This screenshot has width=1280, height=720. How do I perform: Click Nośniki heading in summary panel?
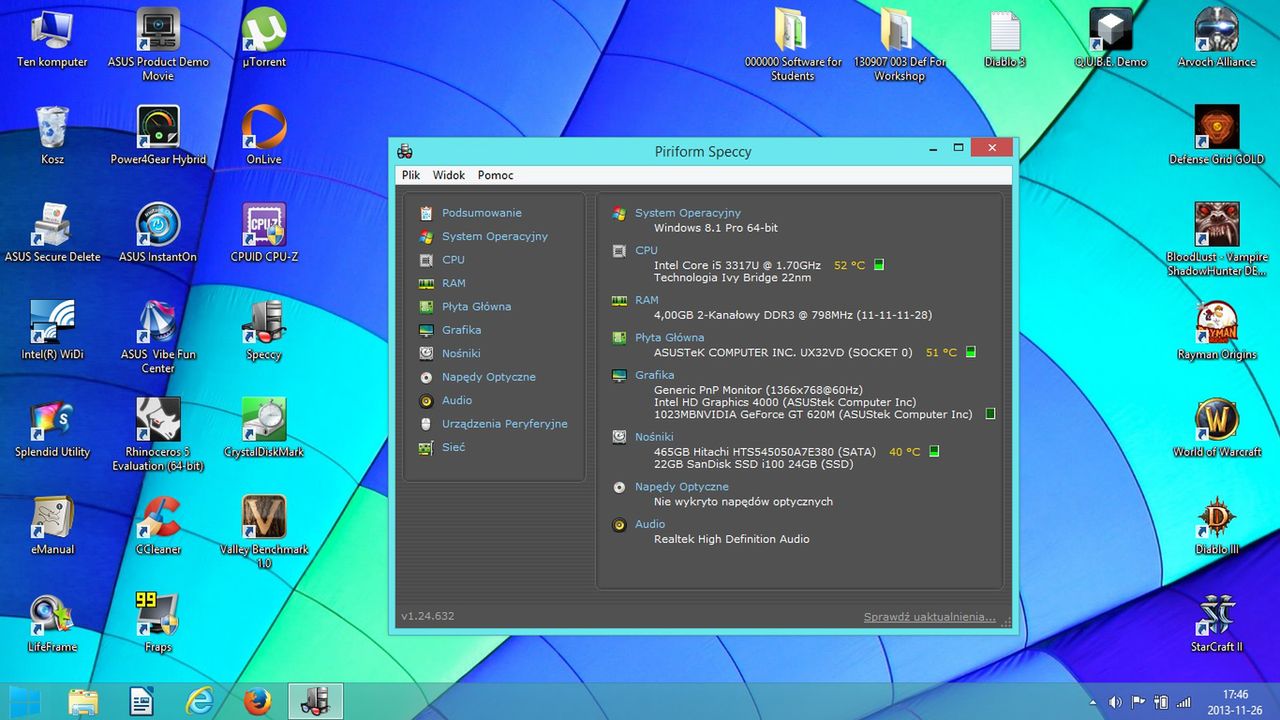654,437
